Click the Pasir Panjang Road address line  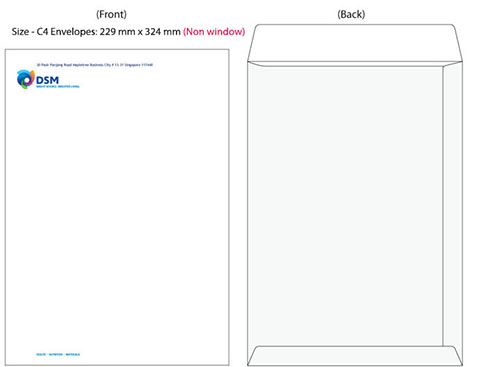tap(95, 65)
